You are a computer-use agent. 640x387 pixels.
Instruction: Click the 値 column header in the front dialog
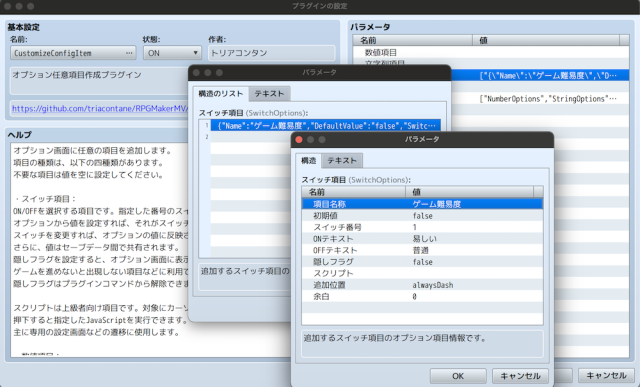click(469, 192)
